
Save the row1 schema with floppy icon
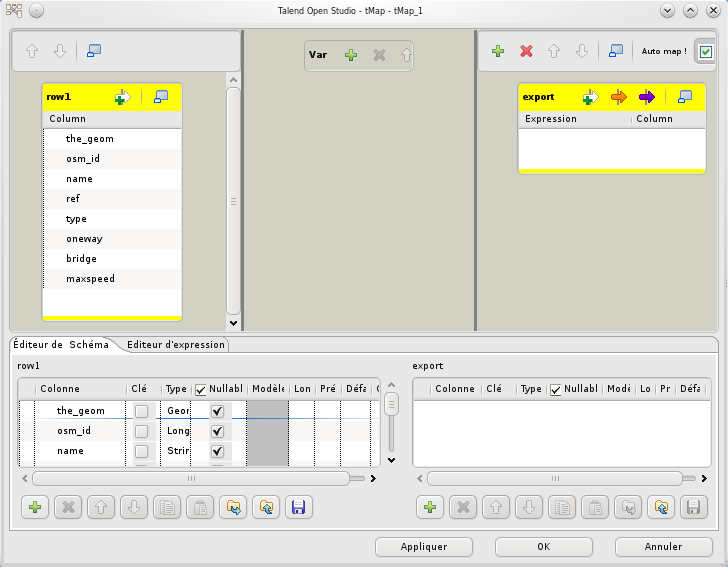click(x=297, y=507)
